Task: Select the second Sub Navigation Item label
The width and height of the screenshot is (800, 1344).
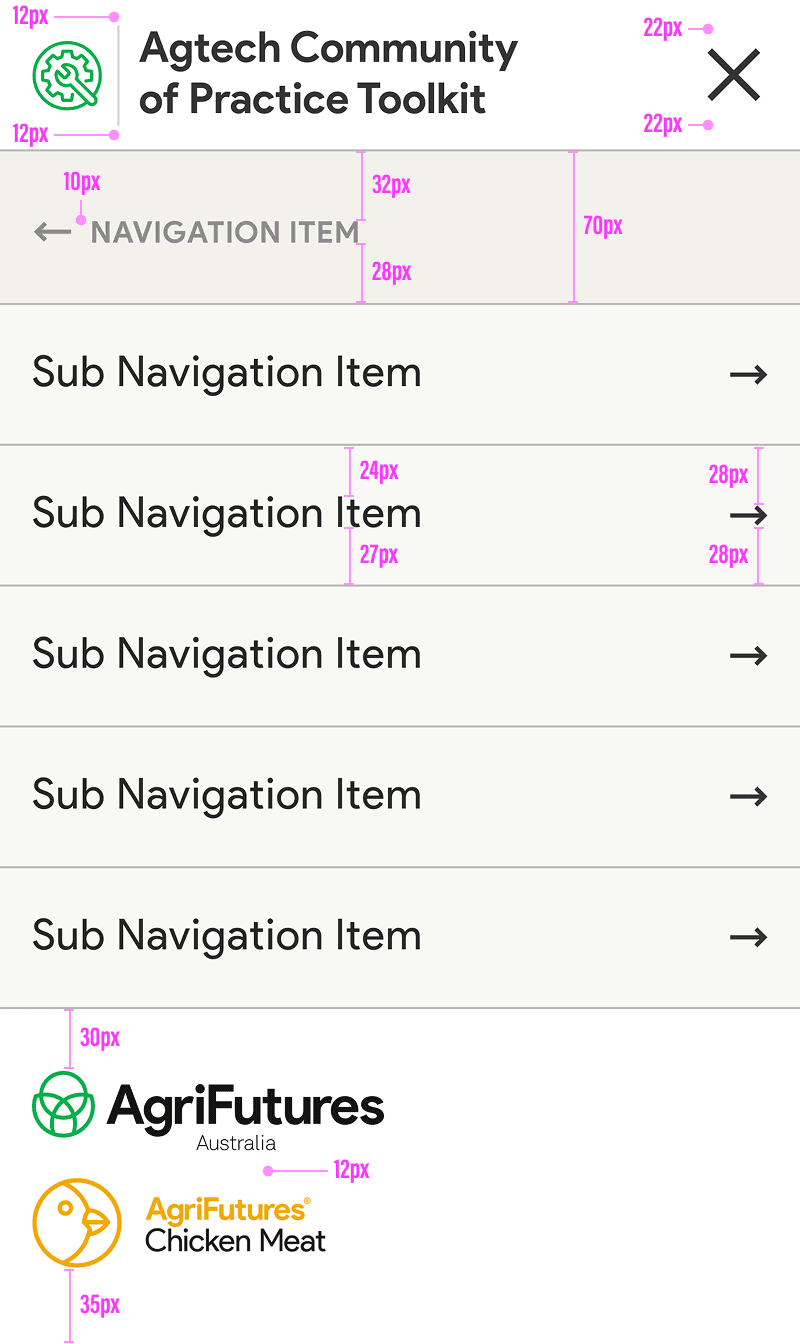Action: point(227,514)
